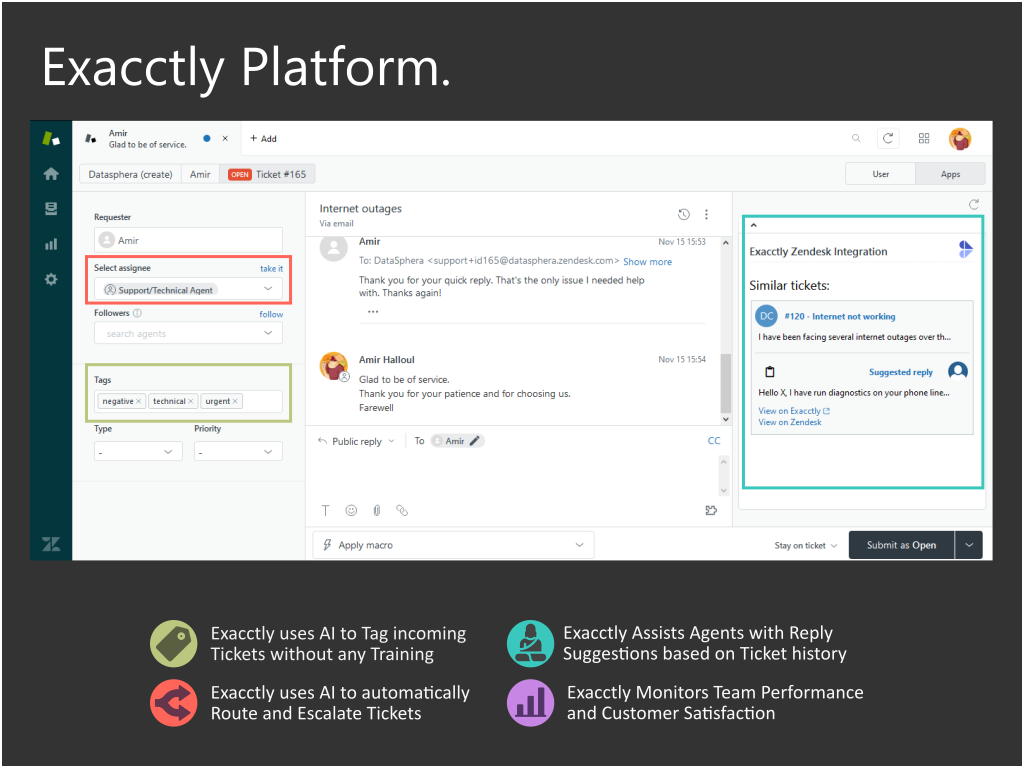Attach a file with paperclip icon
Screen dimensions: 1024x768
point(377,510)
